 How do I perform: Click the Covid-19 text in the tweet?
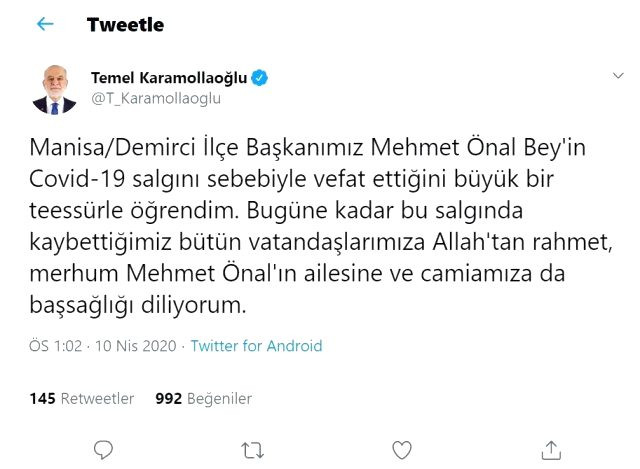pyautogui.click(x=77, y=179)
